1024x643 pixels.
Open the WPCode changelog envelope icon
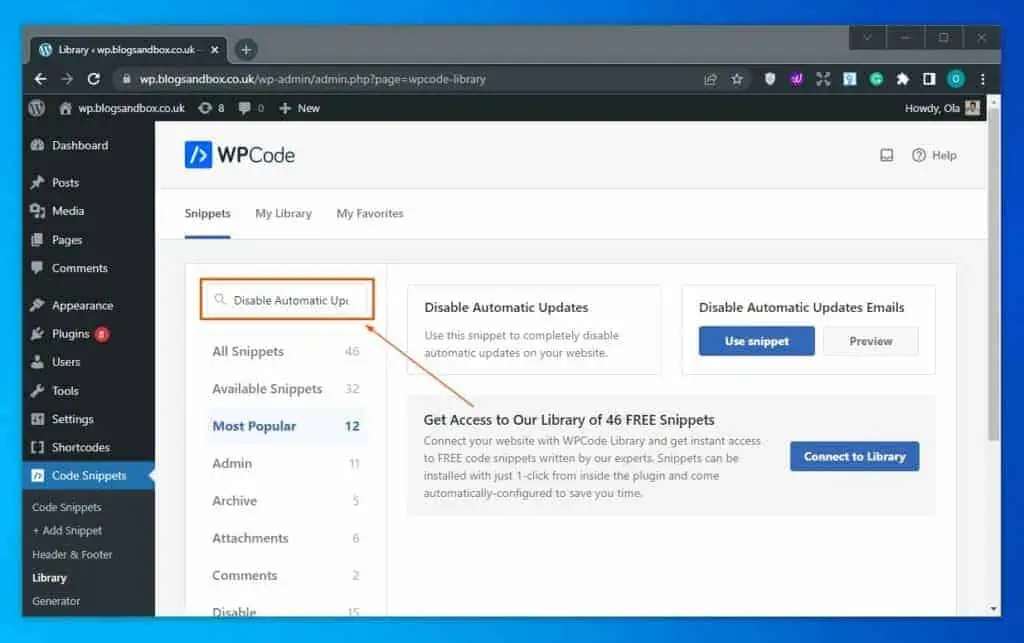coord(886,155)
